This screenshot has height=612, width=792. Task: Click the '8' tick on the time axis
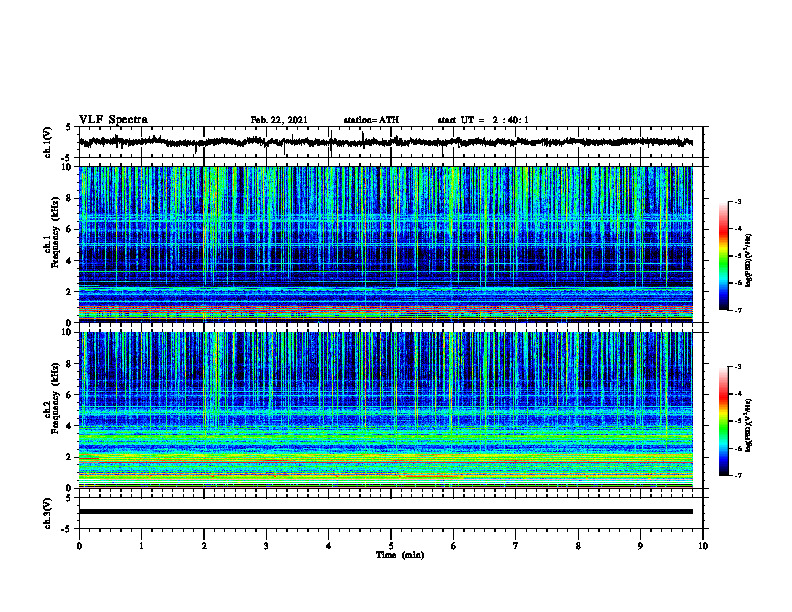578,546
